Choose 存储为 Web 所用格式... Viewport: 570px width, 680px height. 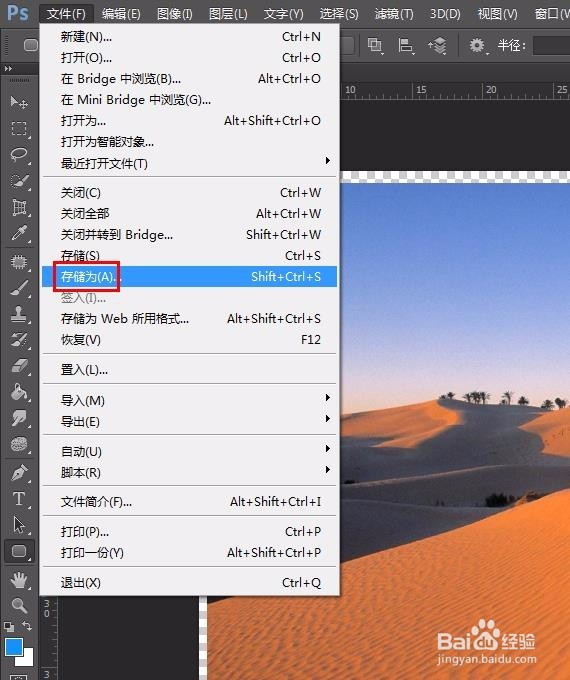tap(189, 319)
